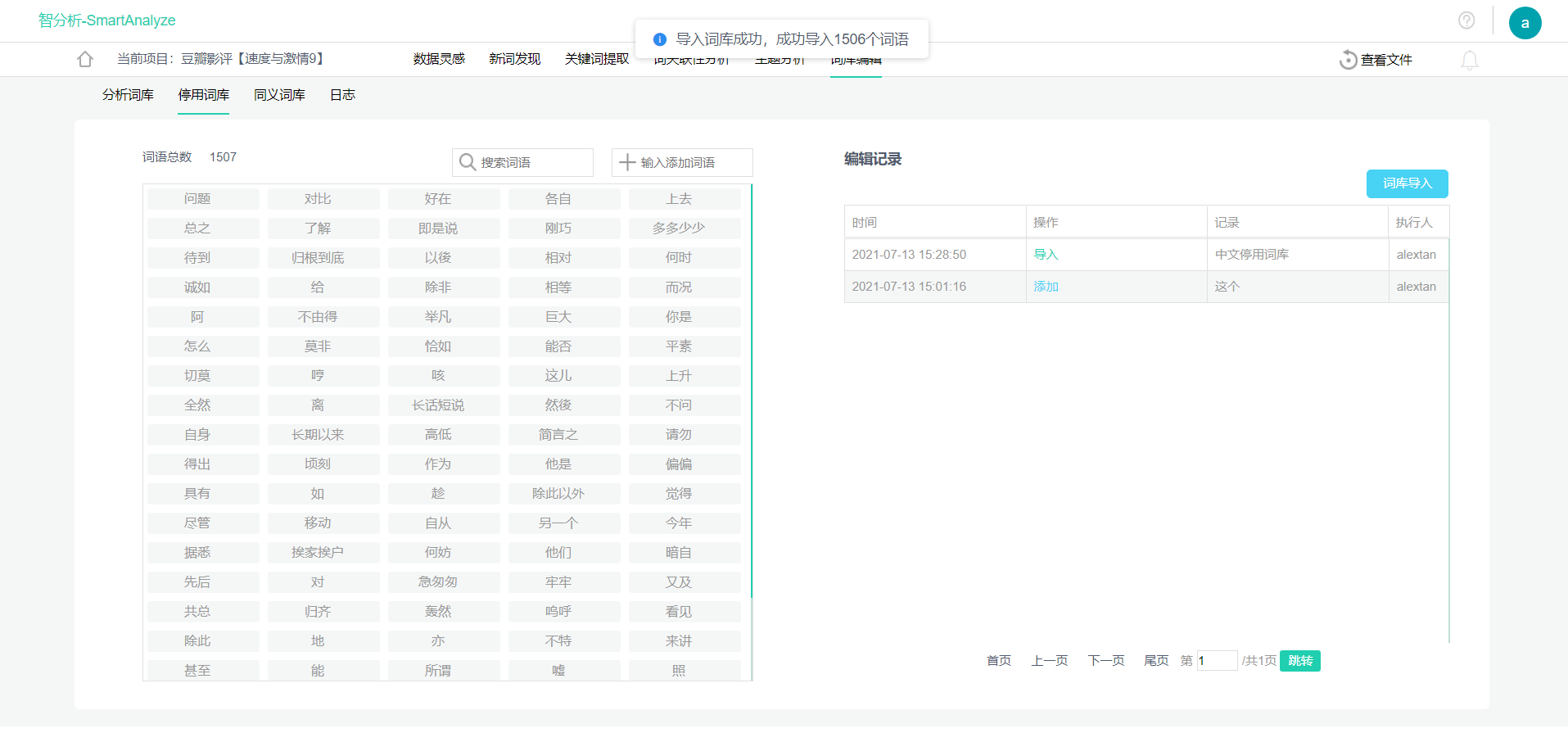Click the 跳转 button
The image size is (1568, 733).
click(1299, 661)
